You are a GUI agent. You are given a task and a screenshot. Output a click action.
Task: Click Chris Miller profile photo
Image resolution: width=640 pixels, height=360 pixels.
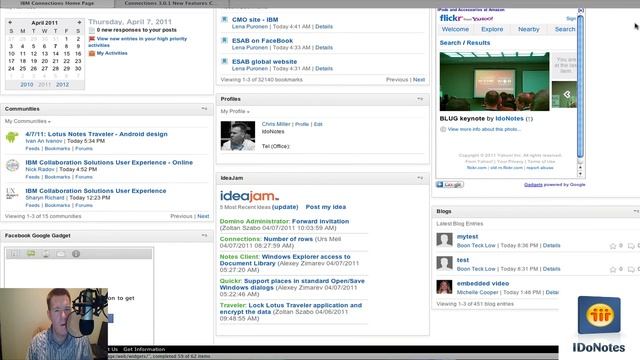pos(238,136)
